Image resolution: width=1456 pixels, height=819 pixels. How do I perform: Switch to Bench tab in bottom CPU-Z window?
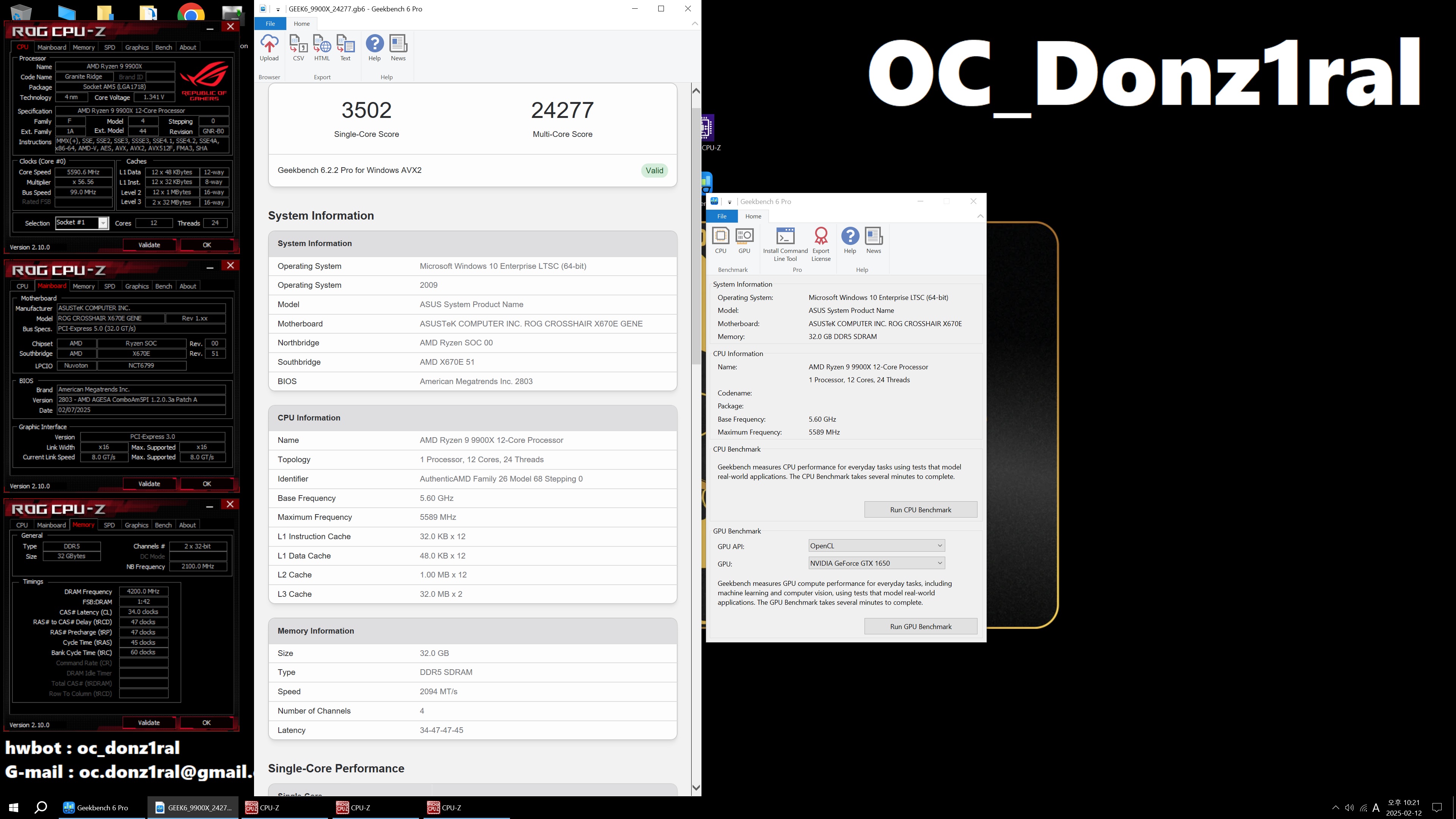[x=163, y=526]
